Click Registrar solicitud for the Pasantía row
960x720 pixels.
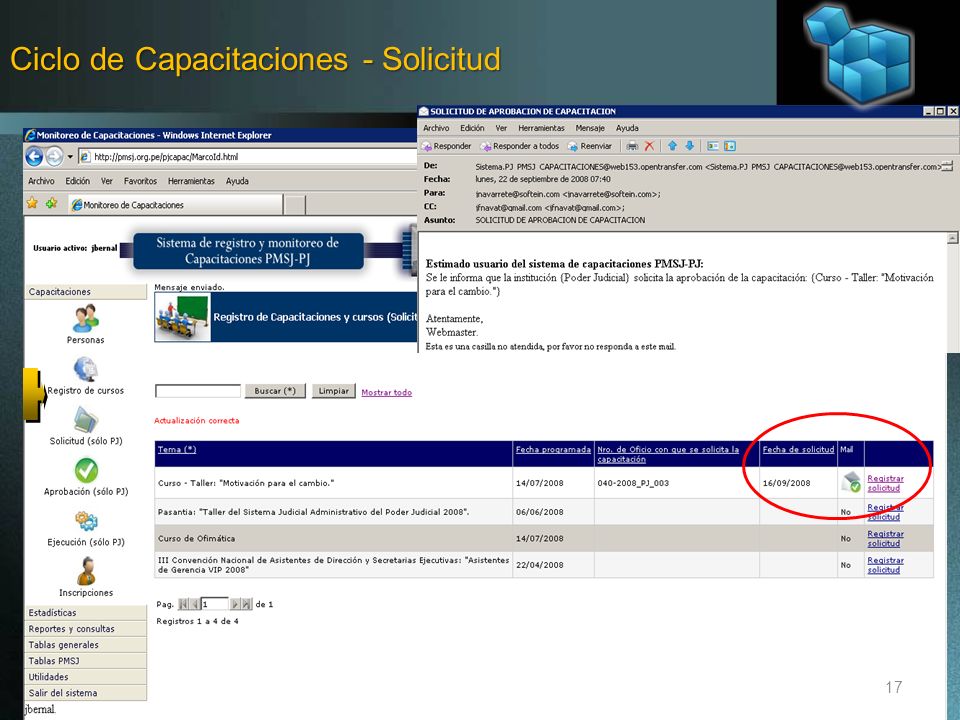click(885, 512)
